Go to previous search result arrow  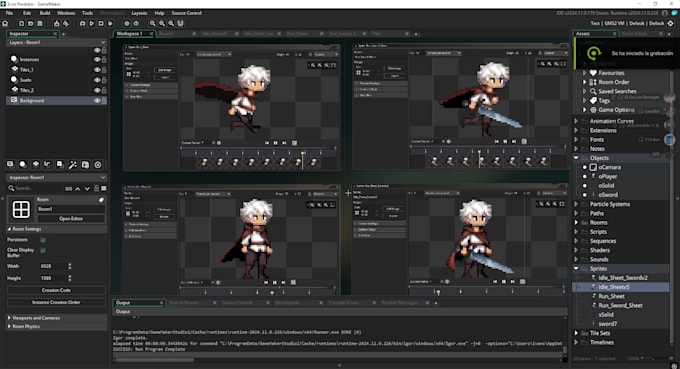(x=78, y=189)
